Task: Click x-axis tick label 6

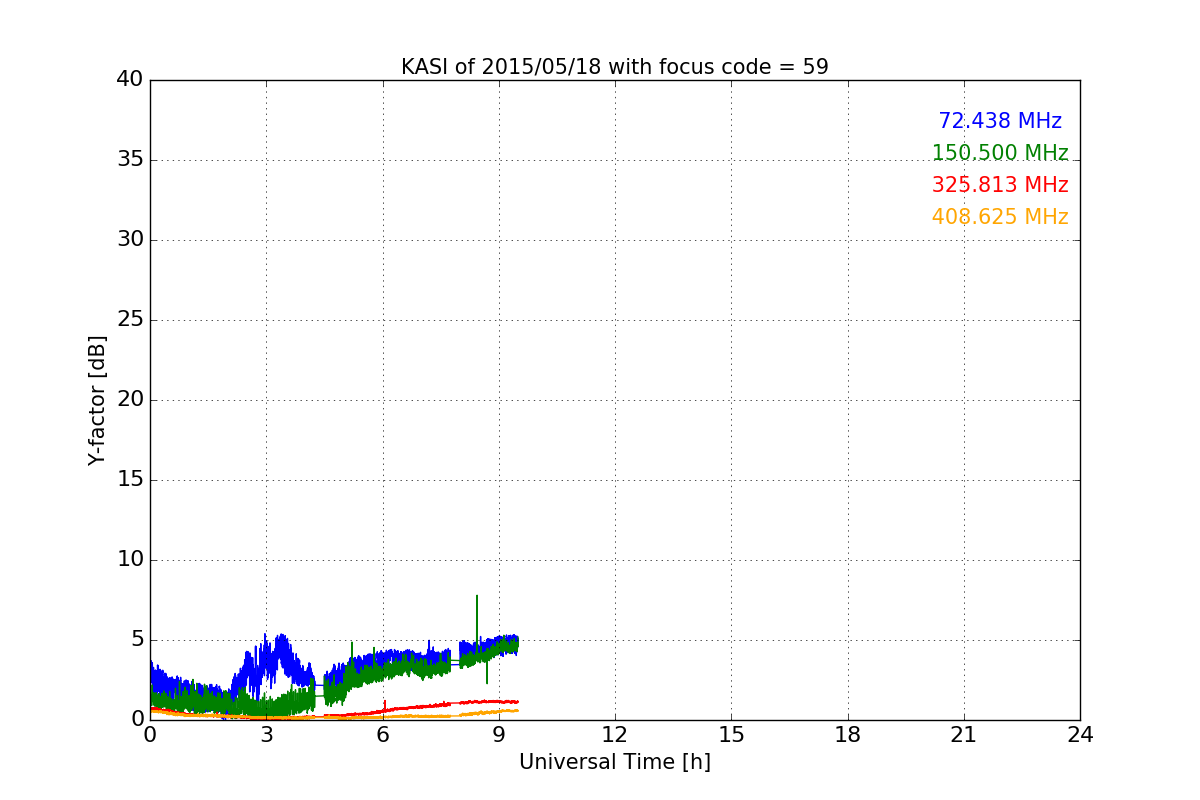Action: pos(383,735)
